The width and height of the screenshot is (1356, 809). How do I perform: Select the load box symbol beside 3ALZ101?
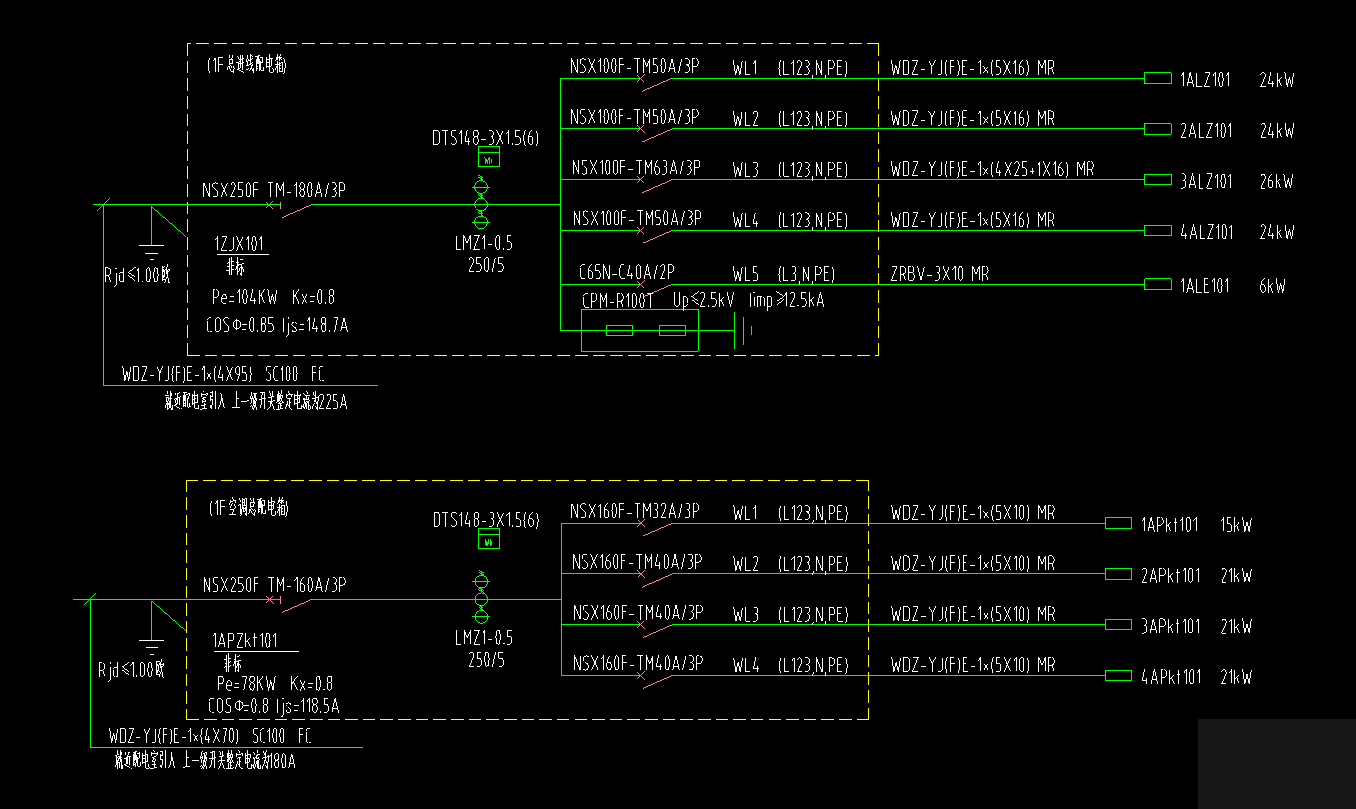point(1157,180)
